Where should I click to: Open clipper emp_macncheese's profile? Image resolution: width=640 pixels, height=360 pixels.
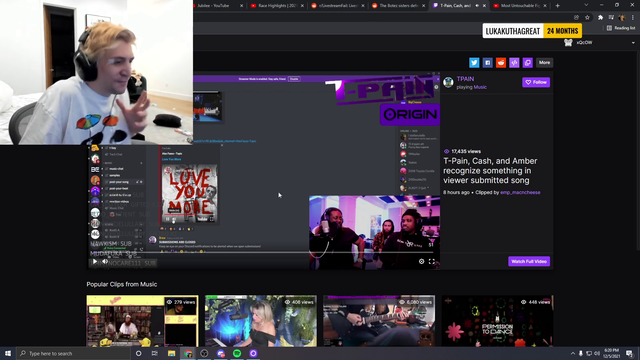(520, 192)
